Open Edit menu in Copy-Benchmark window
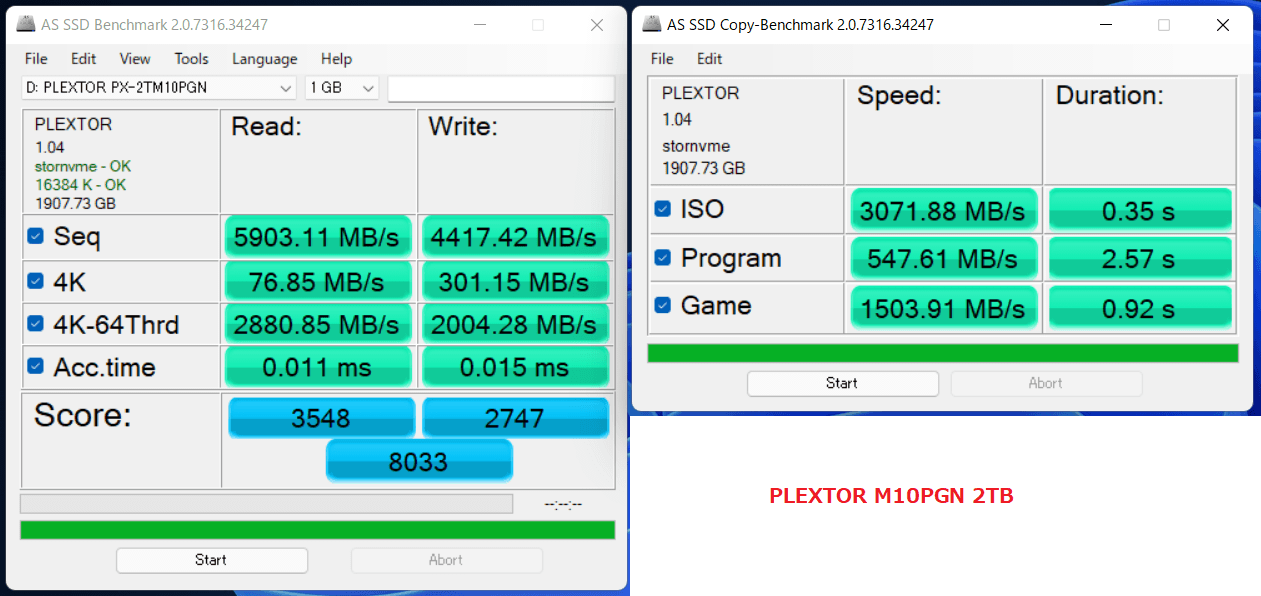Screen dimensions: 1261x596 710,59
